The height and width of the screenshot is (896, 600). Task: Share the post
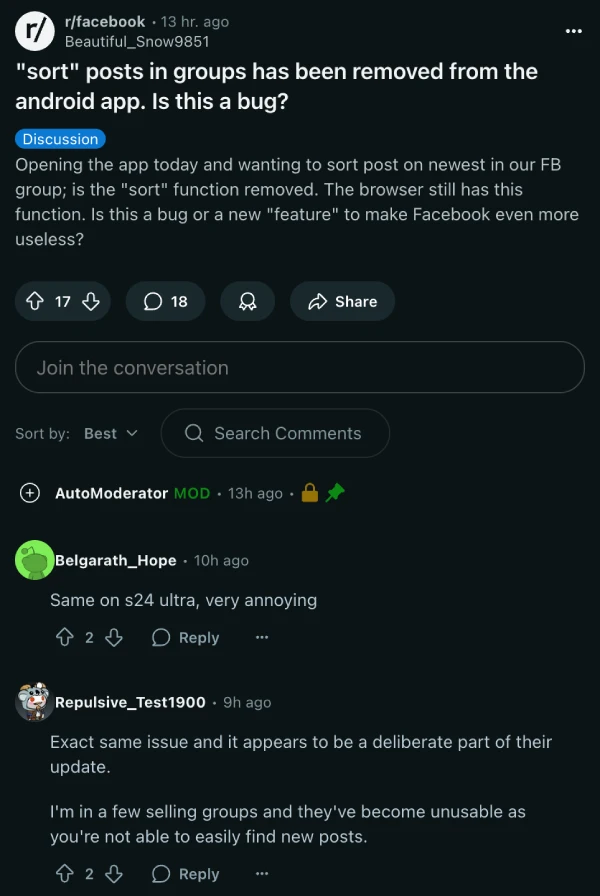[342, 301]
